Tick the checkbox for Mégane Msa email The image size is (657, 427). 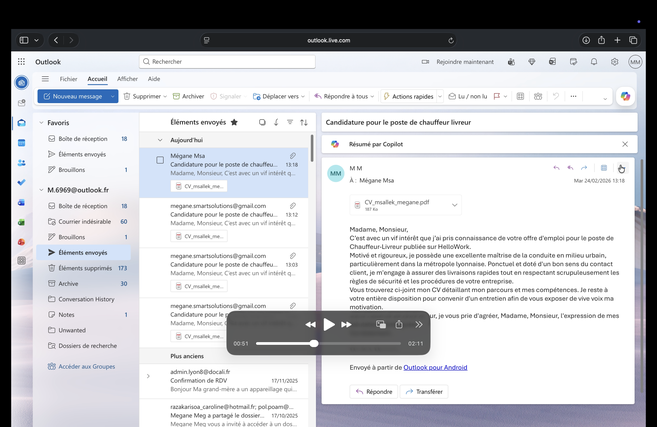click(x=160, y=160)
